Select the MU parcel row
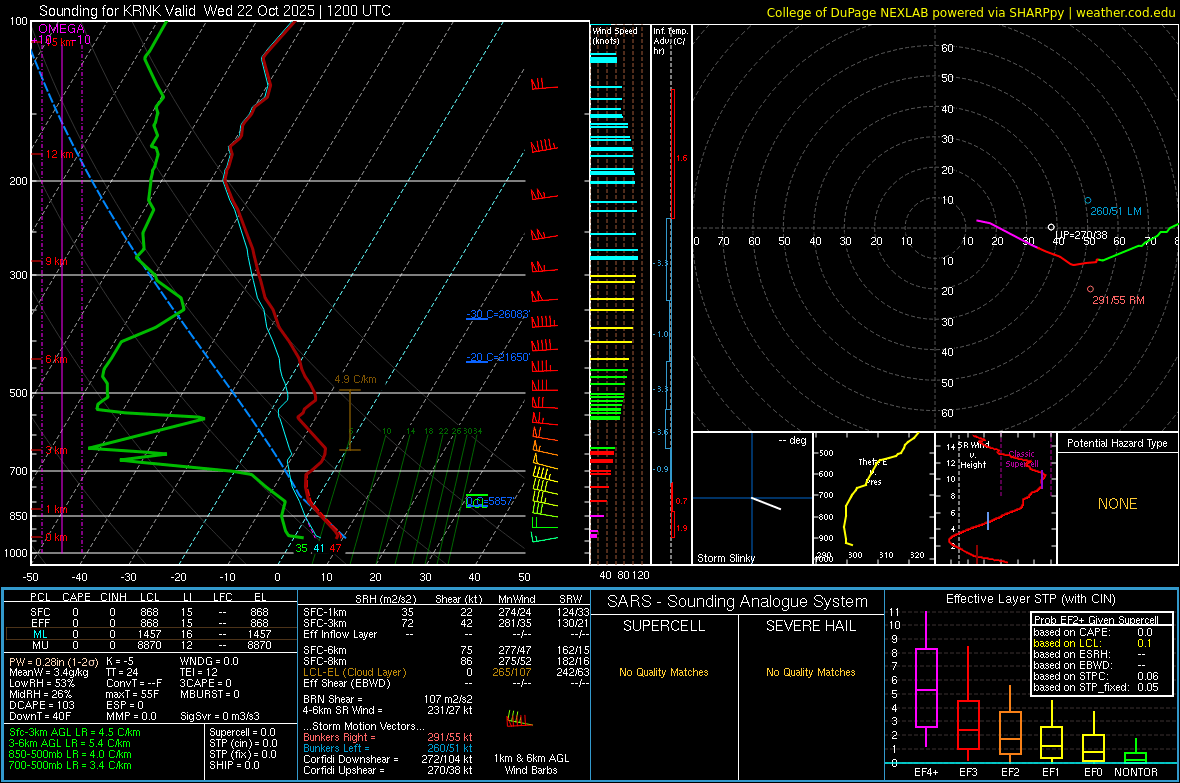 tap(151, 645)
